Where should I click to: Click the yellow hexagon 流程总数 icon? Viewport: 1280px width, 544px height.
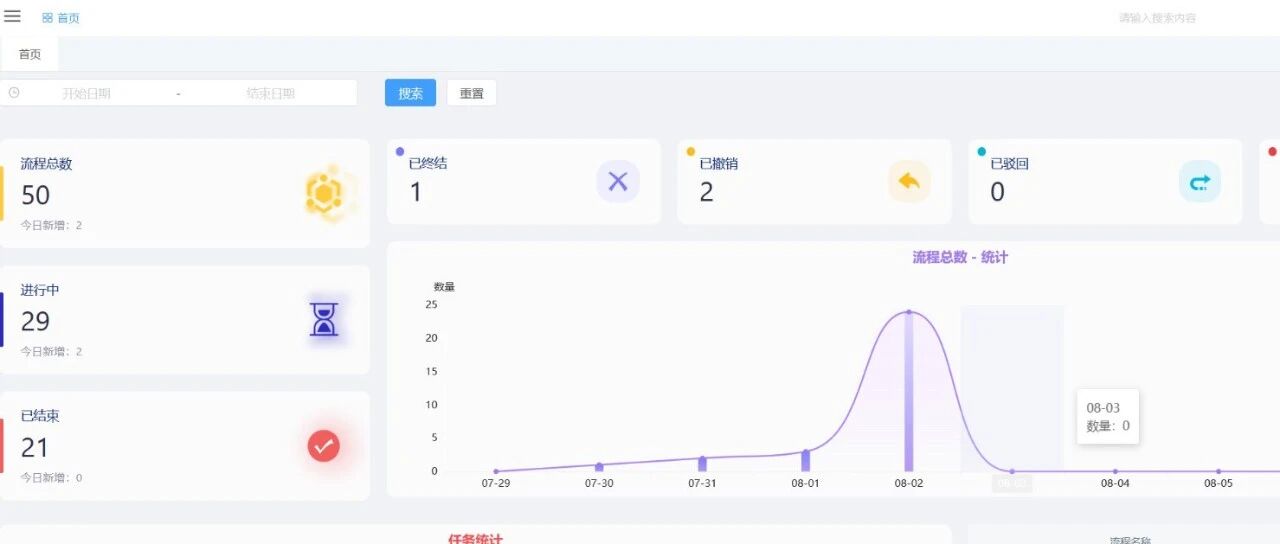[x=324, y=194]
